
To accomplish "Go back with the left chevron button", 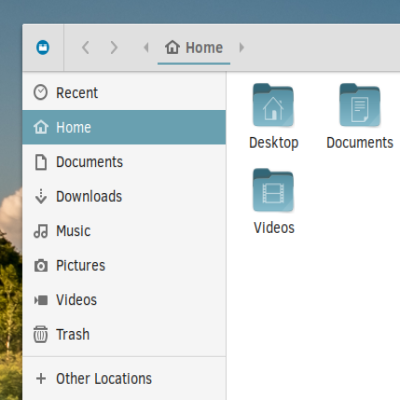I will [86, 47].
